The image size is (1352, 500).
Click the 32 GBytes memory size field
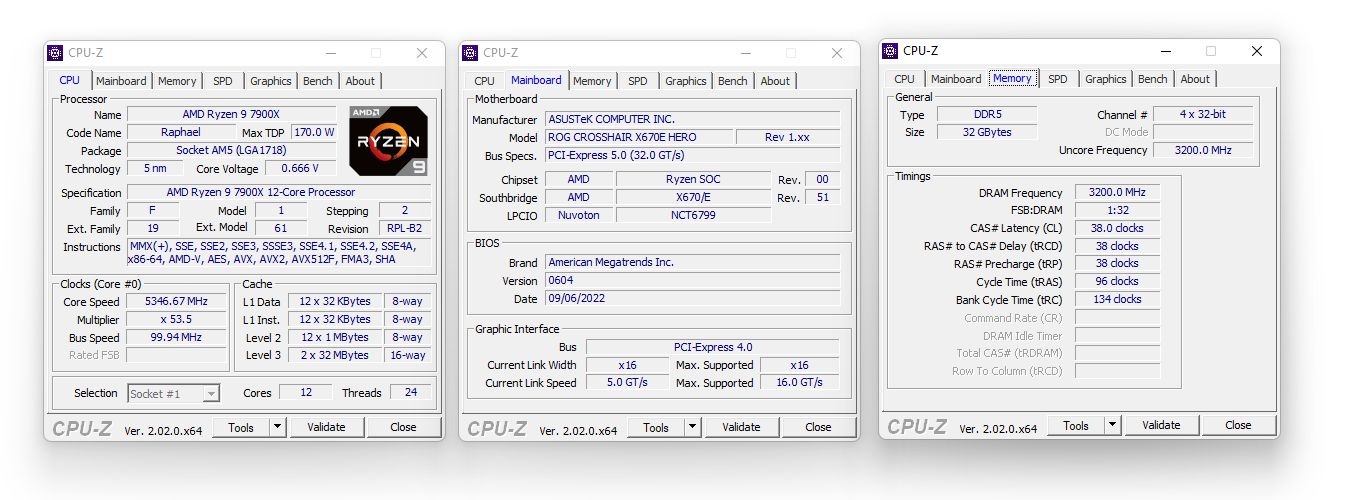tap(986, 132)
